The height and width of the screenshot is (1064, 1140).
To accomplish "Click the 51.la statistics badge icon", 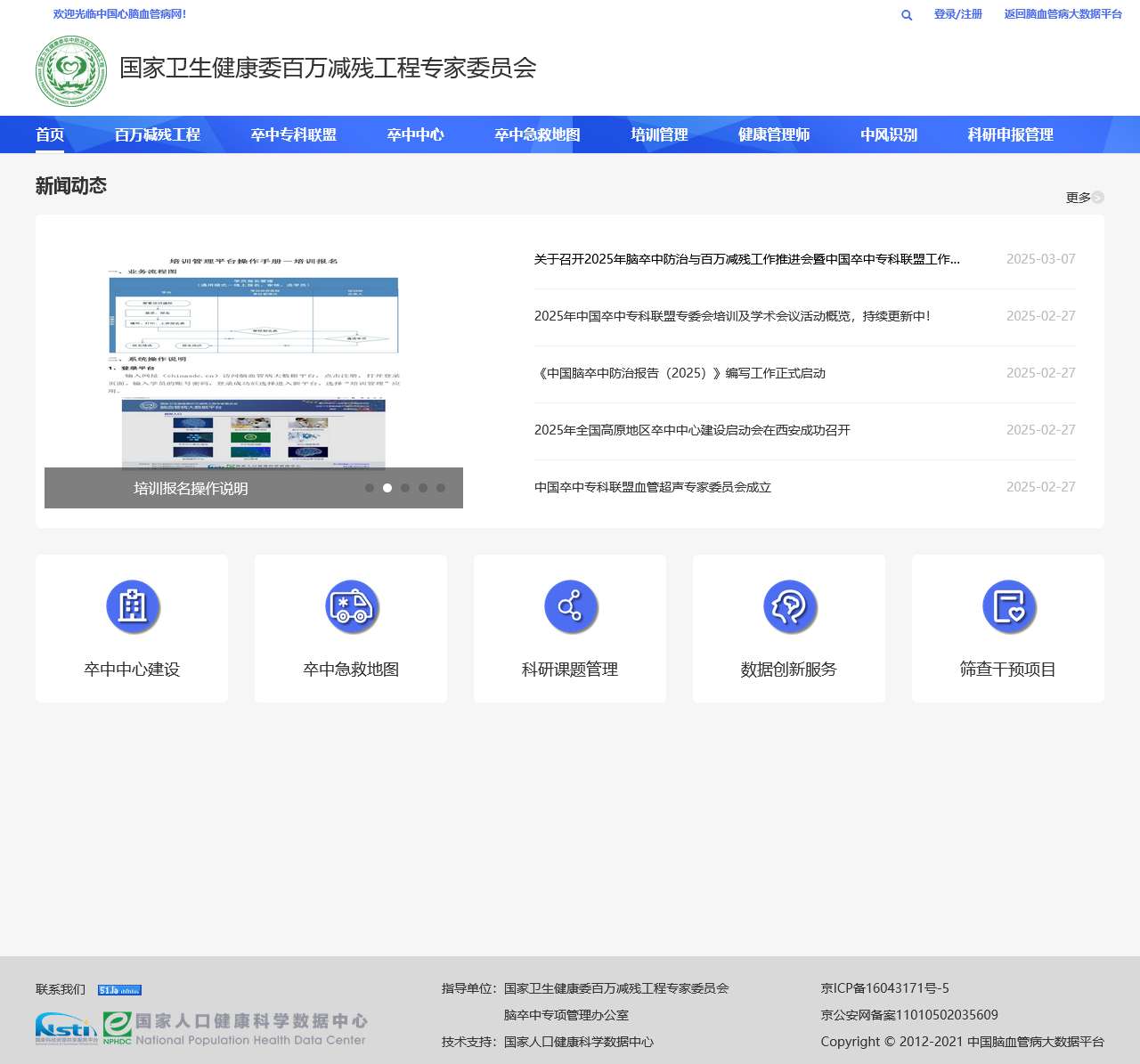I will tap(119, 990).
